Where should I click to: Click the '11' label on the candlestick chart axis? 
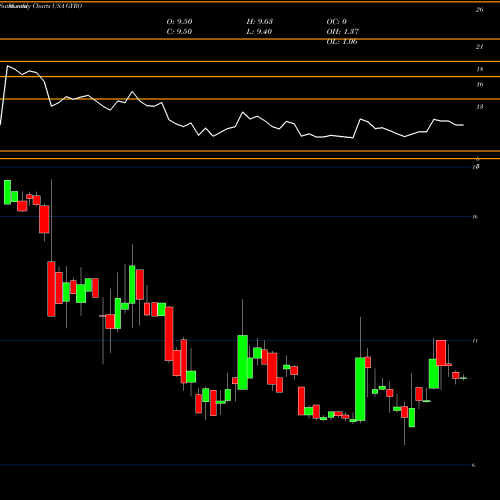coord(475,341)
